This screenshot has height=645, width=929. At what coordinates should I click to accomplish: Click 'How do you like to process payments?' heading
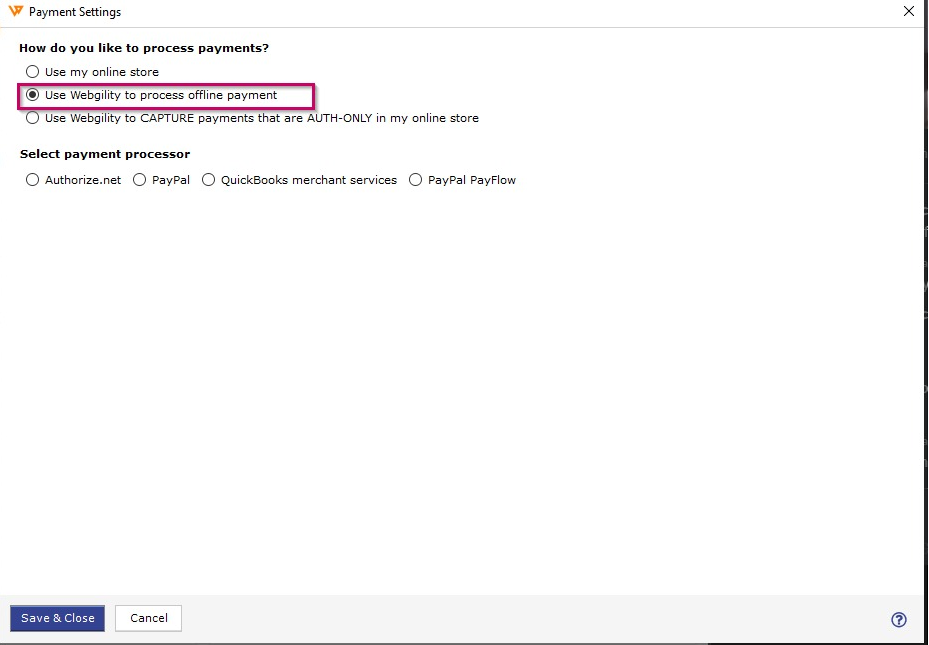(x=144, y=48)
